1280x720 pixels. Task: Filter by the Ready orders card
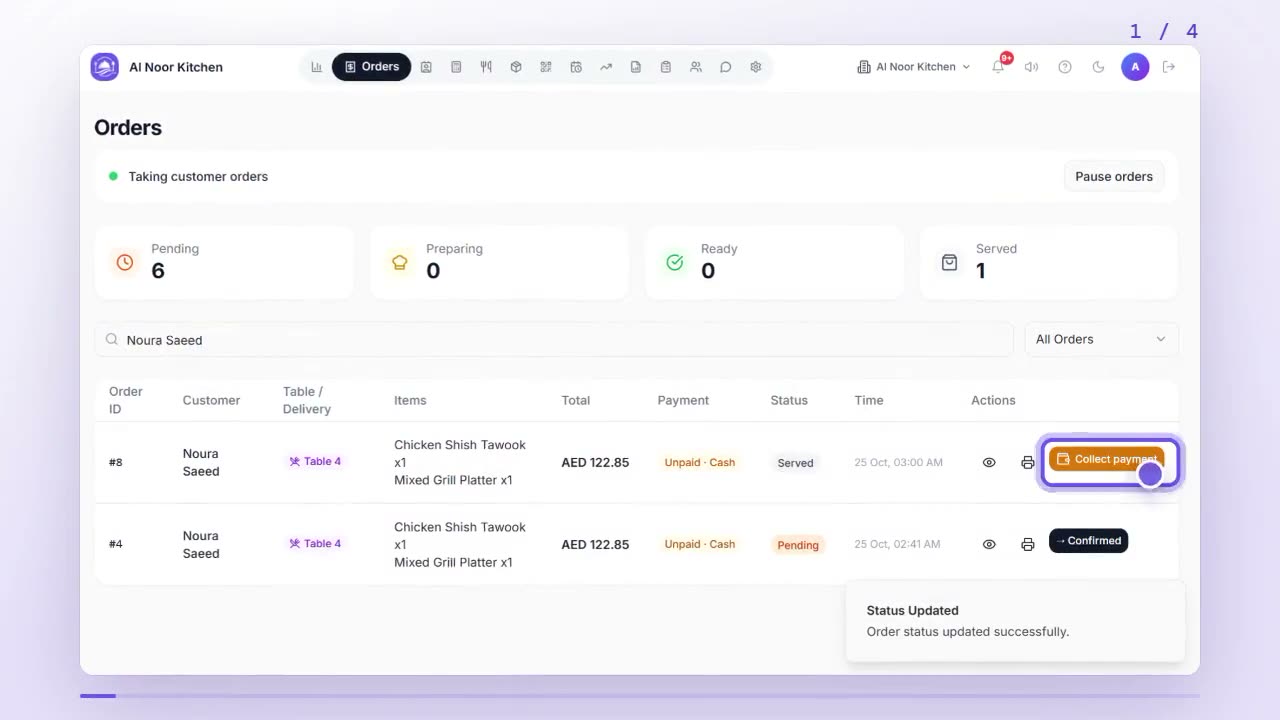(x=774, y=262)
